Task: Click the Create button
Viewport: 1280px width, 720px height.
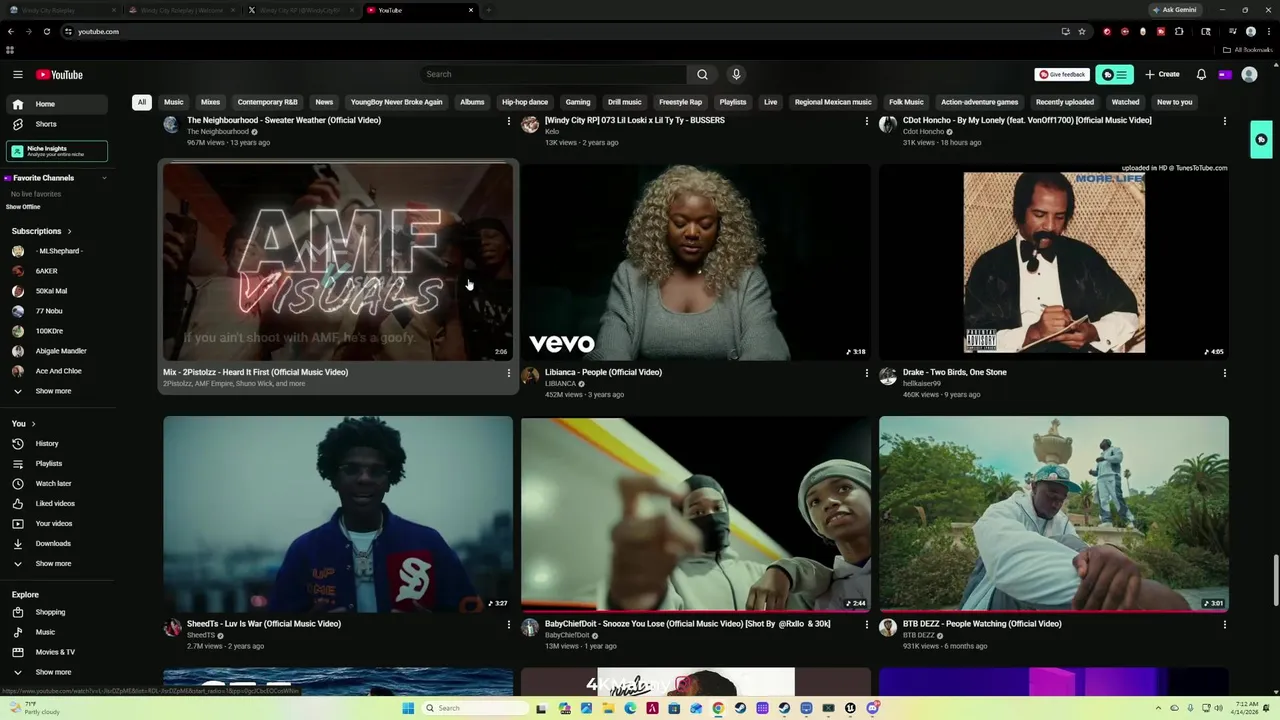Action: 1163,74
